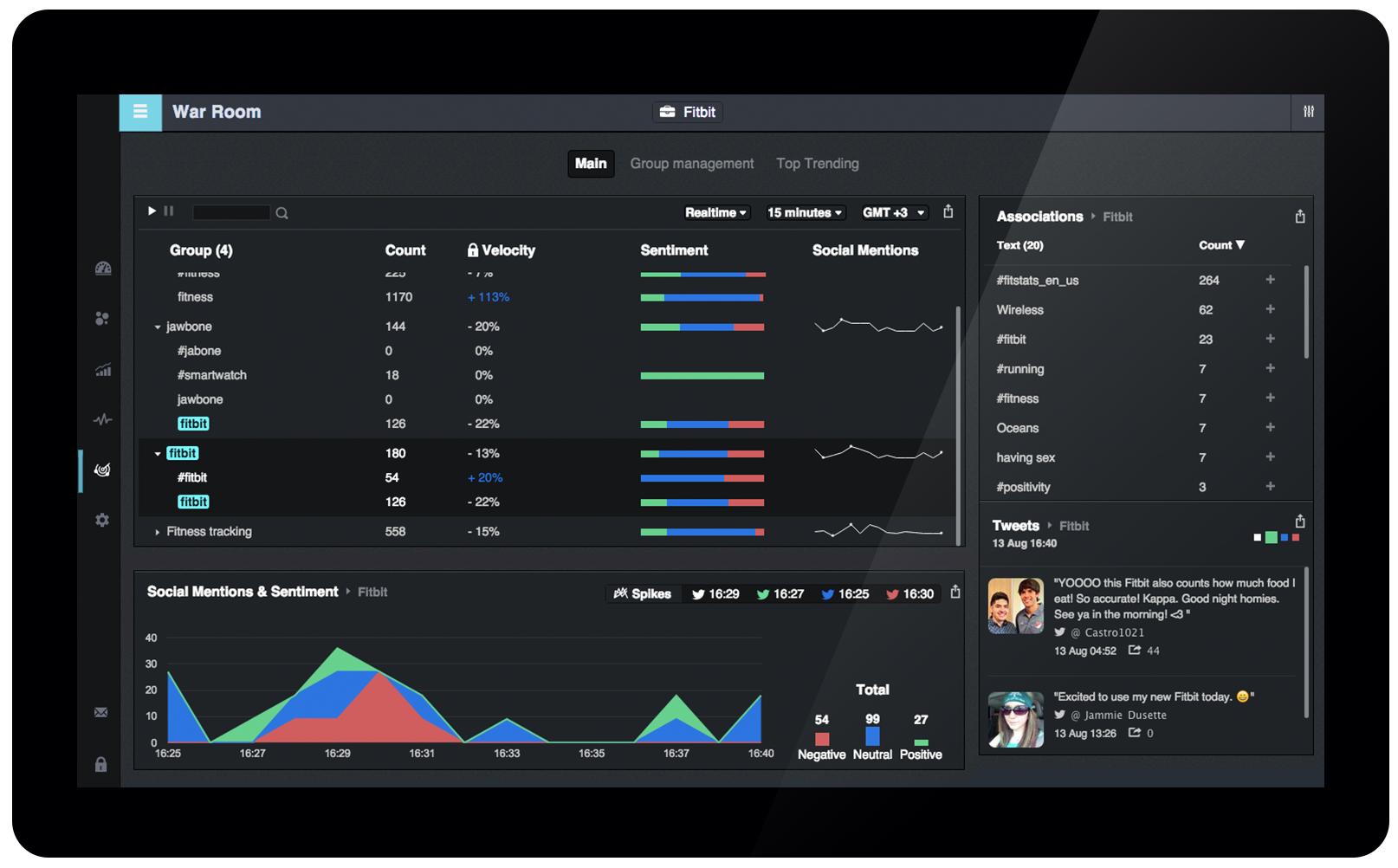
Task: Add #positivity association with plus icon
Action: [1271, 486]
